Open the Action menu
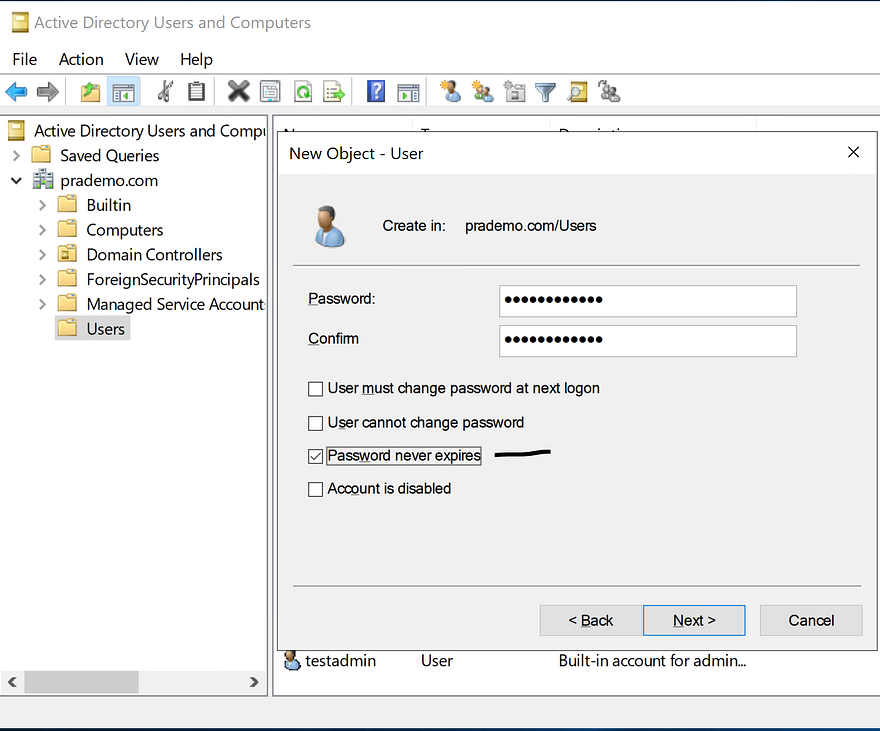This screenshot has height=731, width=880. pyautogui.click(x=81, y=59)
